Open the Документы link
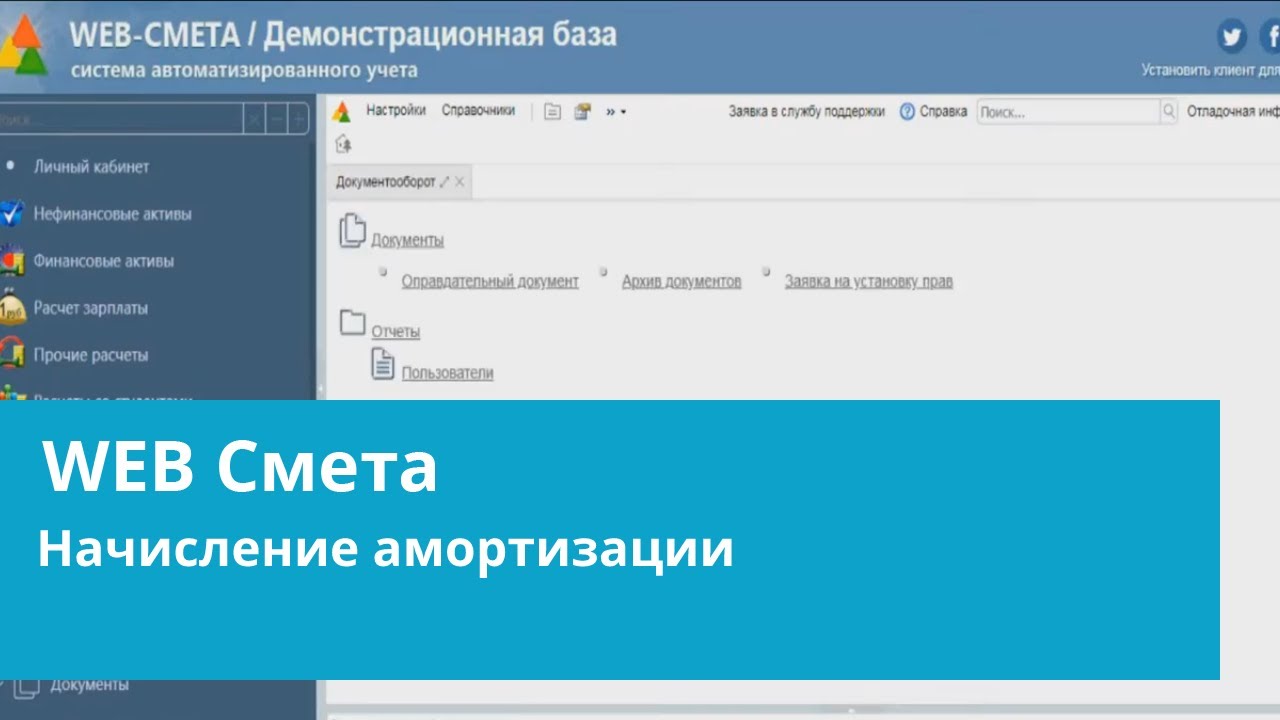This screenshot has height=720, width=1280. point(407,240)
